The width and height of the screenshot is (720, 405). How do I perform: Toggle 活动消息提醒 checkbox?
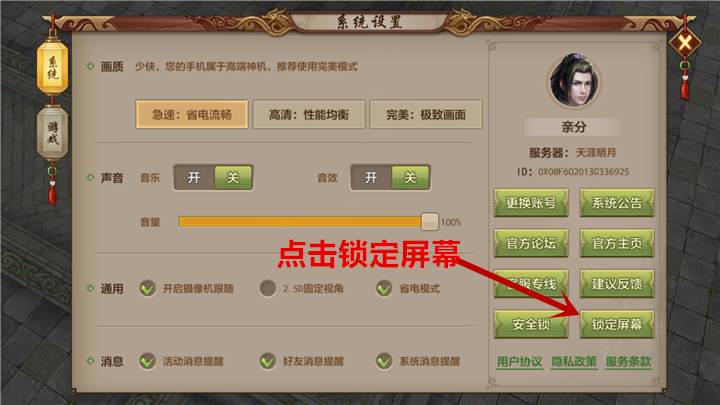click(147, 361)
